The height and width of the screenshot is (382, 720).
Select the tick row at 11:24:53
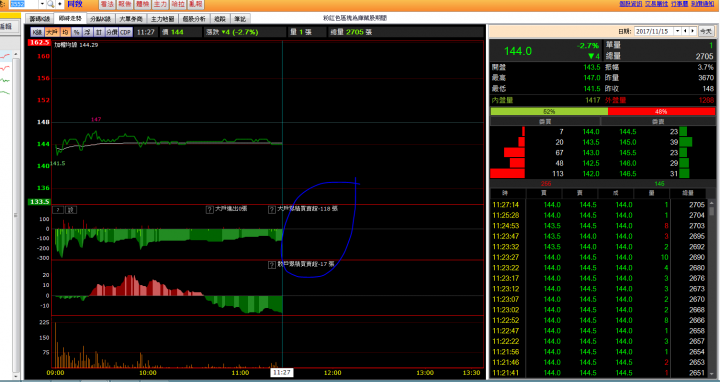tap(599, 226)
